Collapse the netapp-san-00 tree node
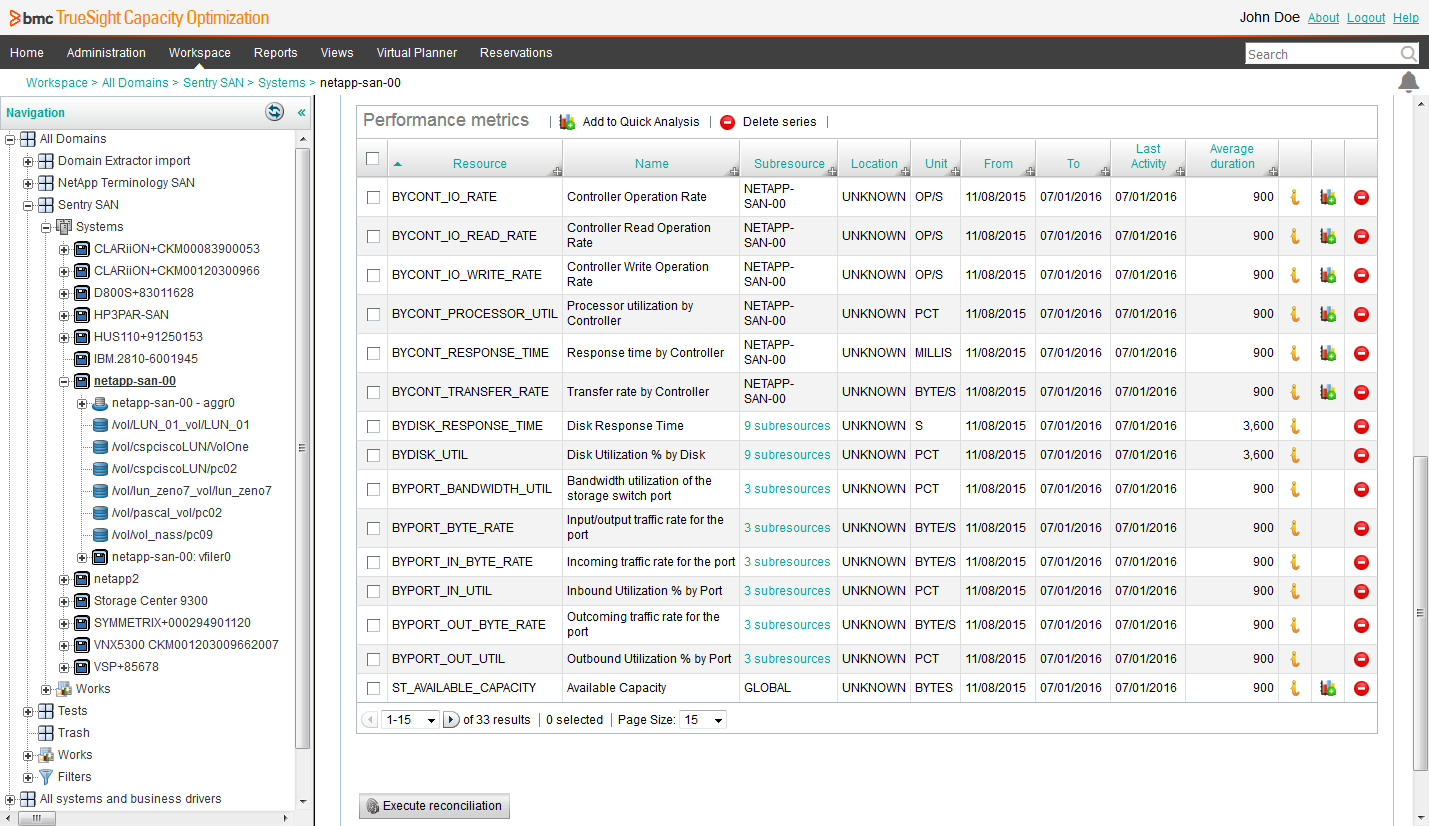The width and height of the screenshot is (1429, 826). pos(64,381)
